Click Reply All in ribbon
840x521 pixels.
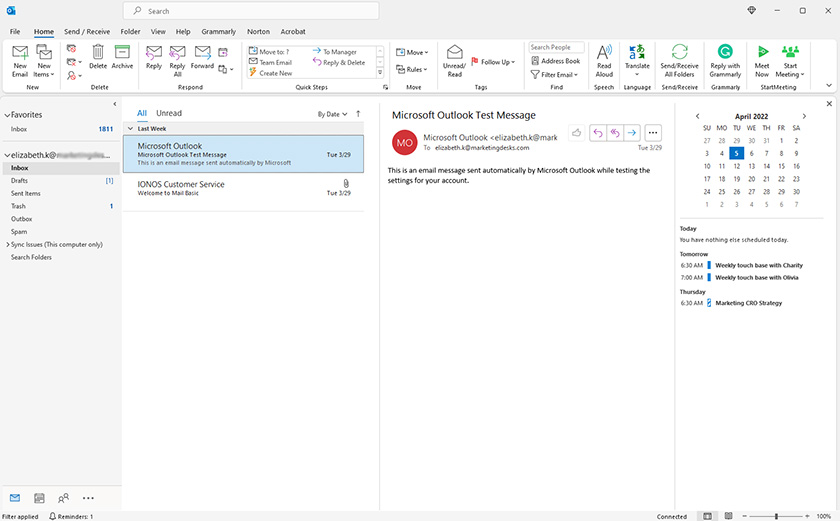pos(177,61)
